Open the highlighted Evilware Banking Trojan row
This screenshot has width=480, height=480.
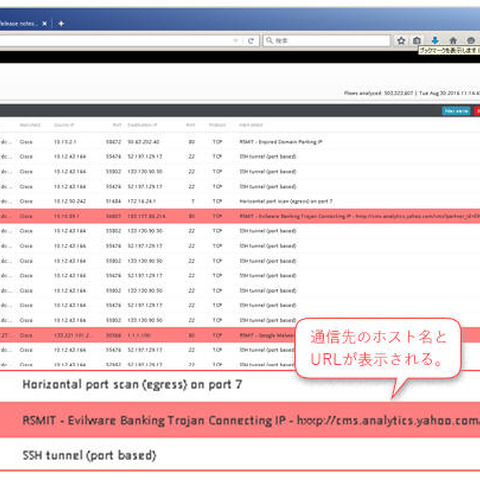240,216
